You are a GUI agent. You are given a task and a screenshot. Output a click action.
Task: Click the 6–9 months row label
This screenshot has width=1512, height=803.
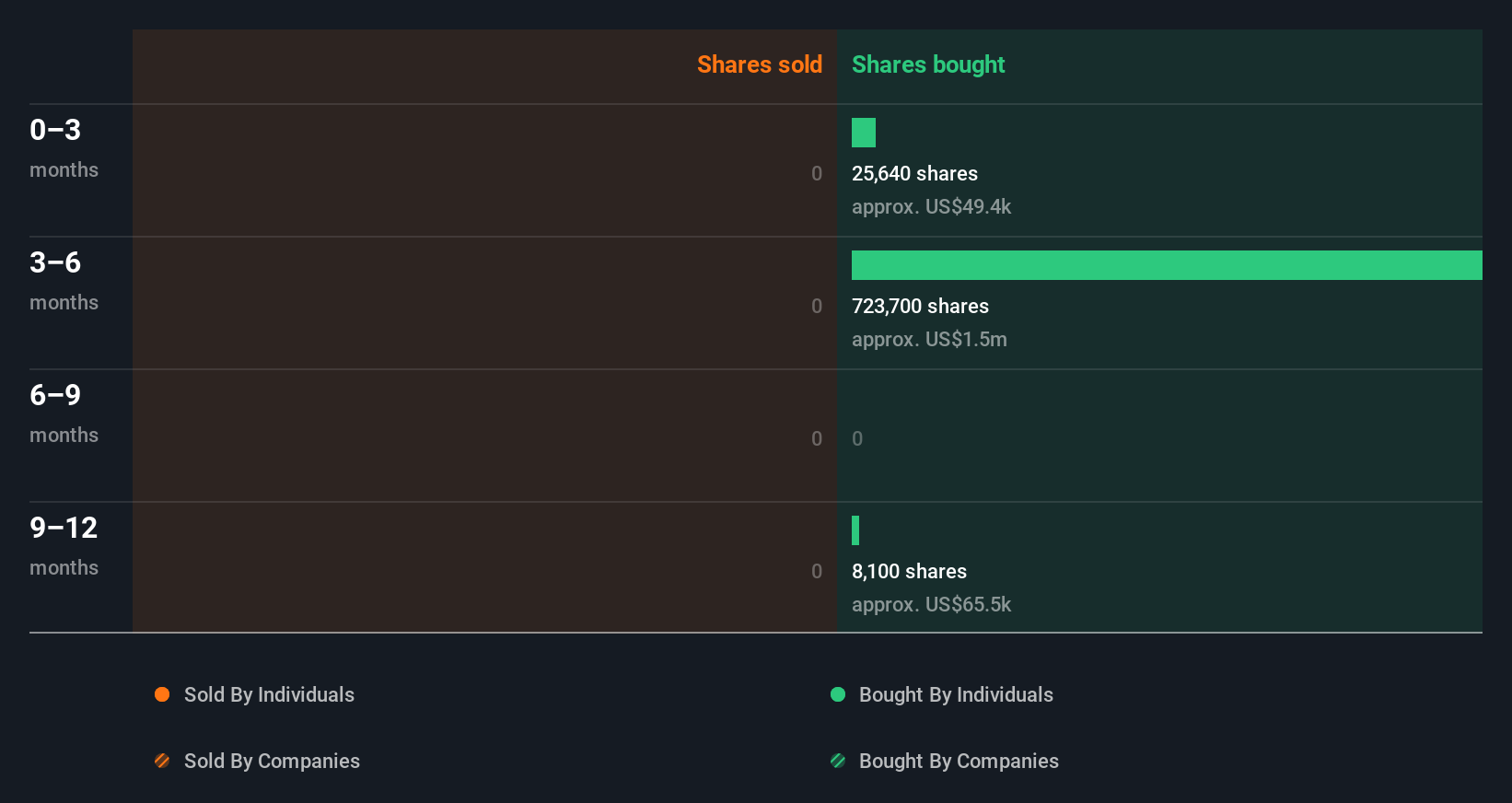pyautogui.click(x=64, y=413)
